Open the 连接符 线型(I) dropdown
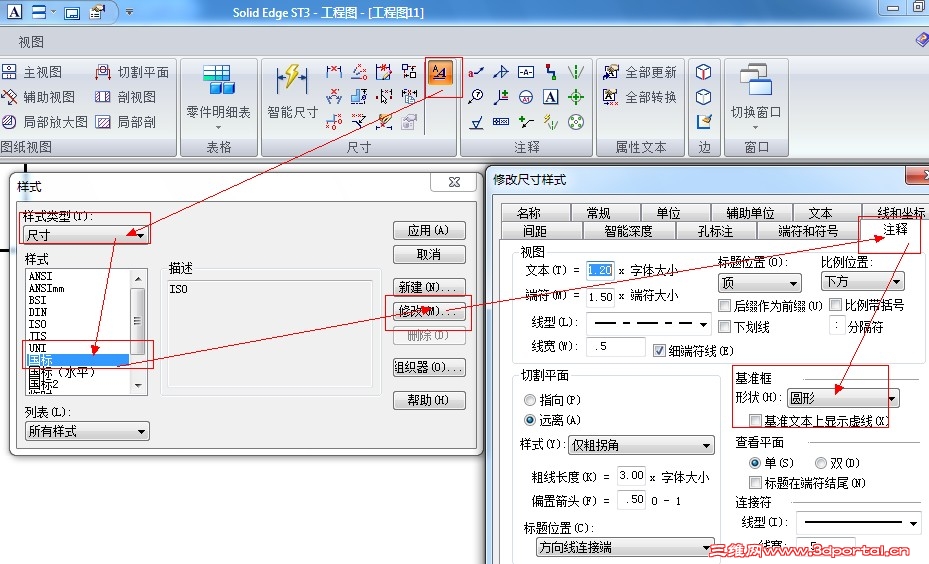This screenshot has width=929, height=564. (859, 523)
